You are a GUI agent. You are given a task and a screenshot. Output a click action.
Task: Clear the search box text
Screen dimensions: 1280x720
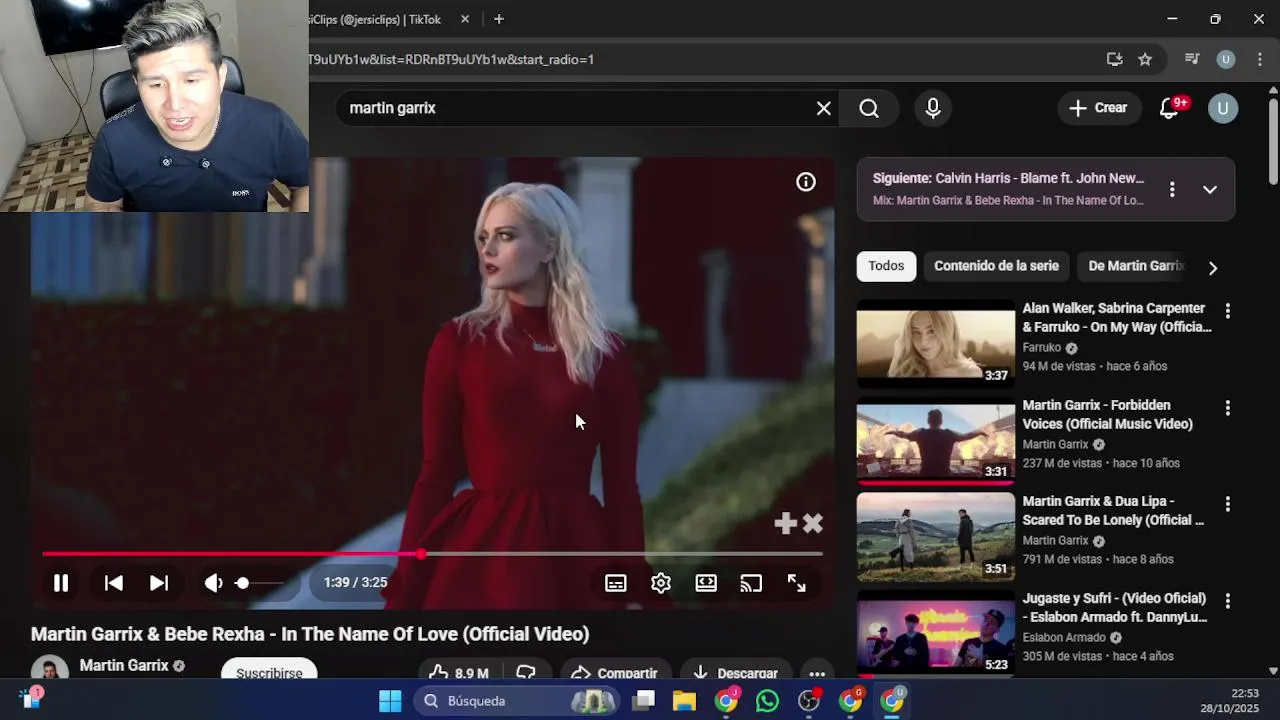(824, 108)
